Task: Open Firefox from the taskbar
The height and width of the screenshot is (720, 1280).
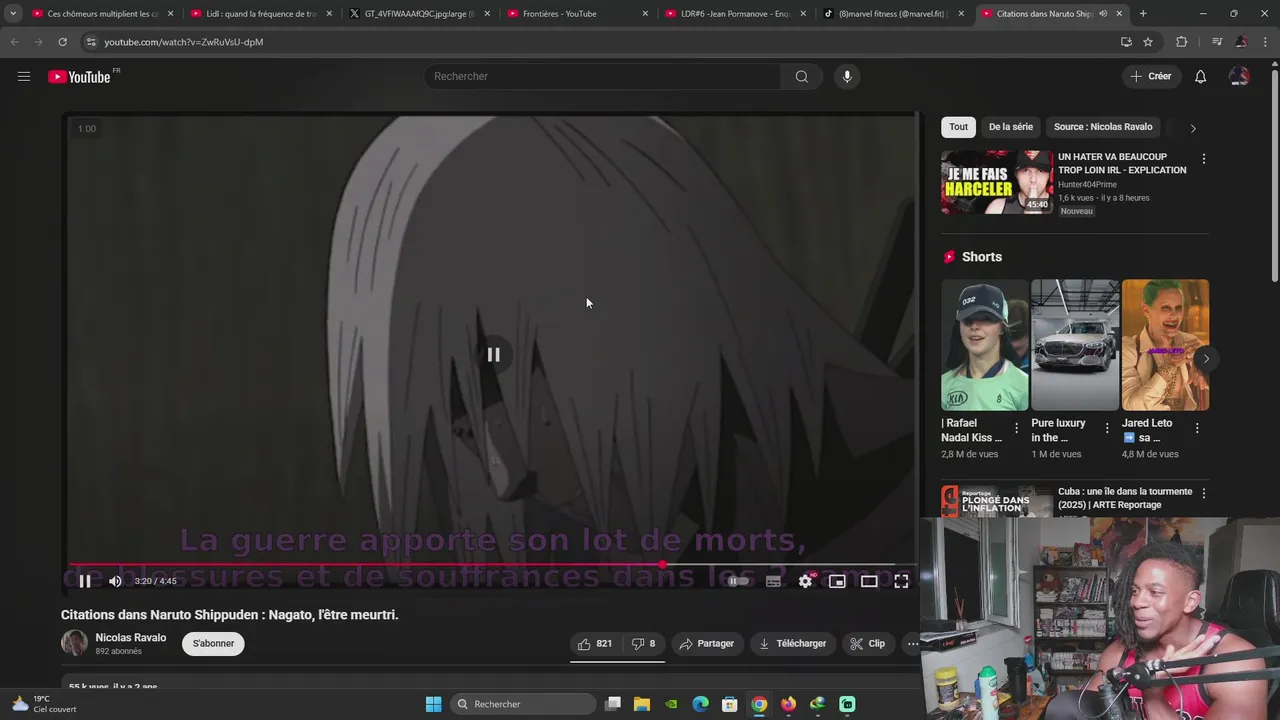Action: pos(789,704)
